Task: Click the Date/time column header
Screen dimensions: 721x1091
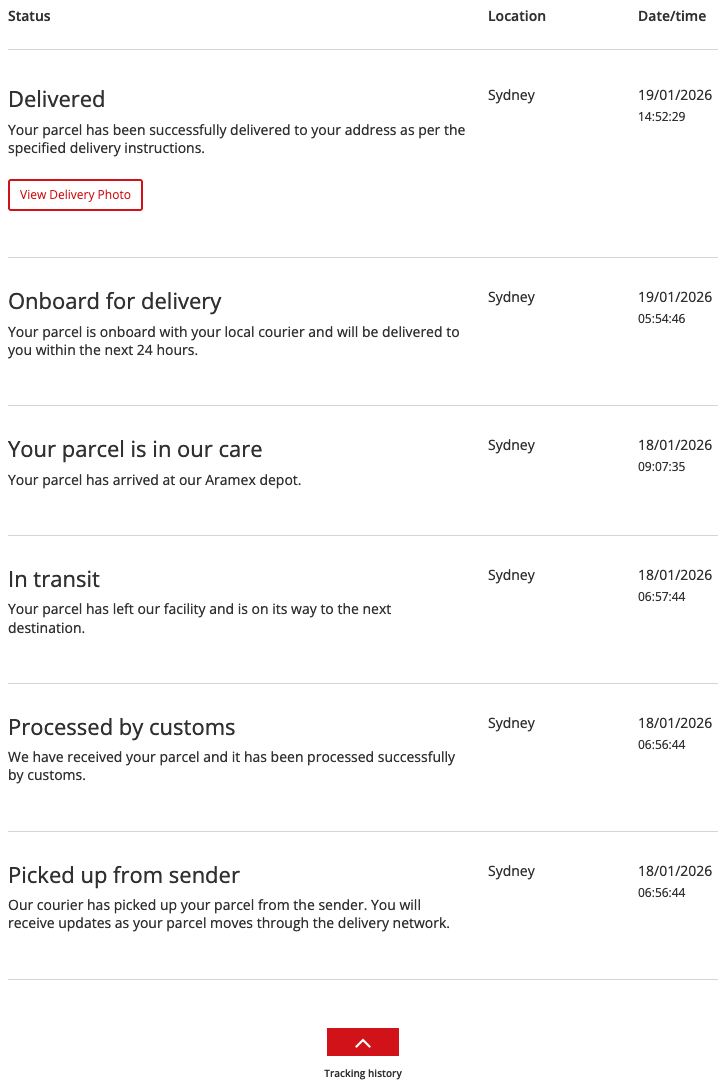Action: pyautogui.click(x=672, y=16)
